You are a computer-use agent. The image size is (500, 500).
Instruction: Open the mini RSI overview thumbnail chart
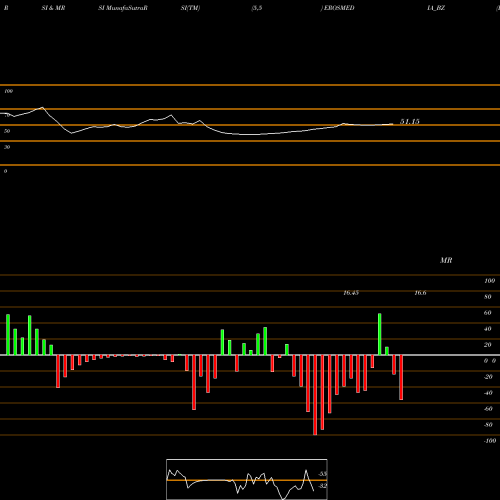coord(247,479)
